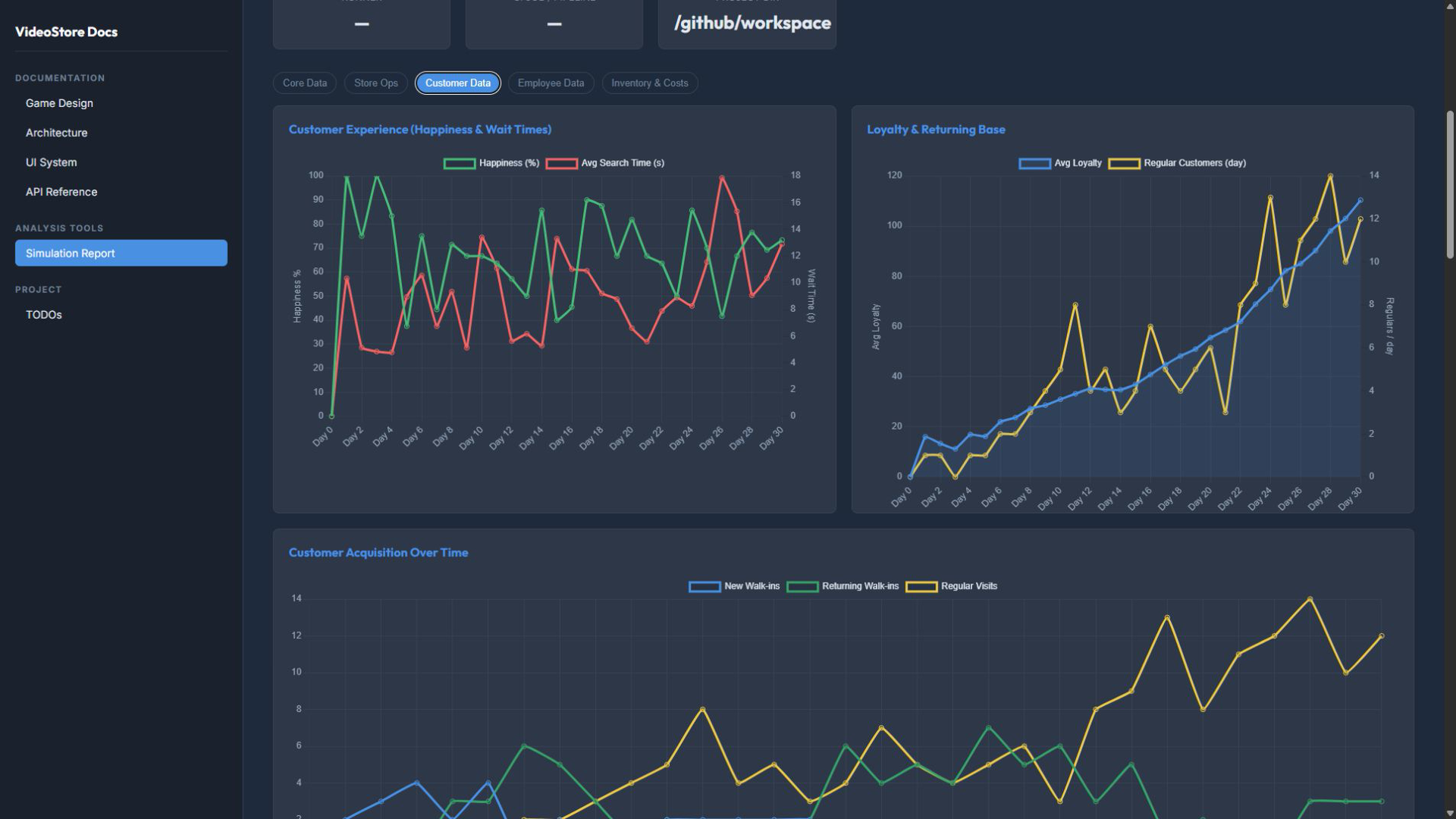Viewport: 1456px width, 819px height.
Task: Open the Architecture documentation page
Action: [x=56, y=133]
